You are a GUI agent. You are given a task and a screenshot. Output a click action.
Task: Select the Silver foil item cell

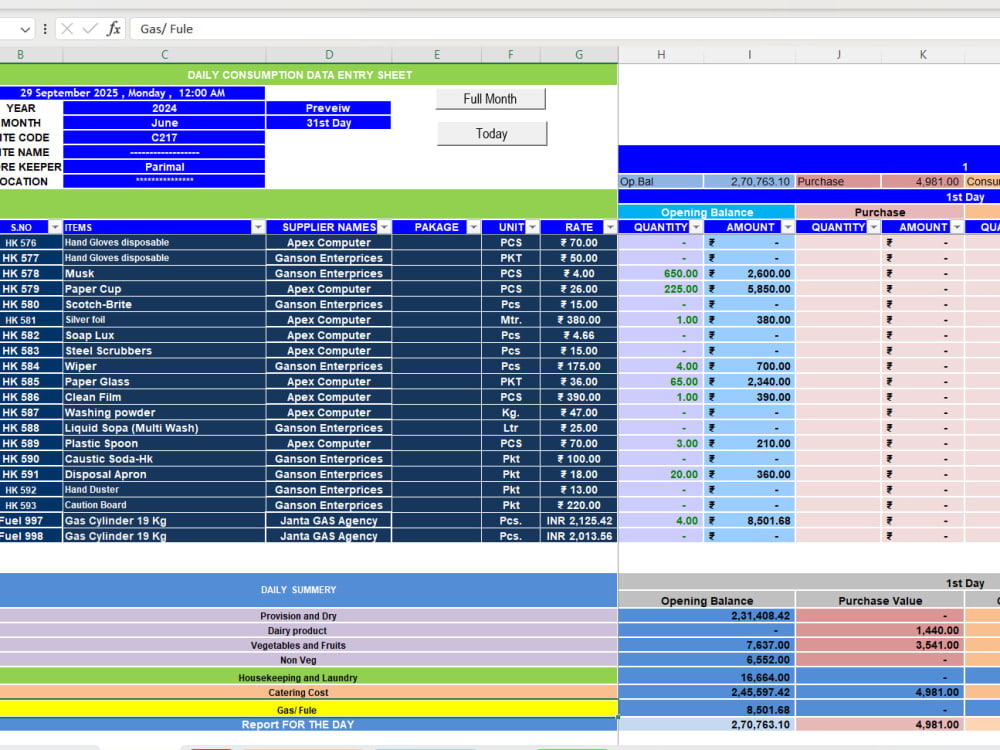164,320
